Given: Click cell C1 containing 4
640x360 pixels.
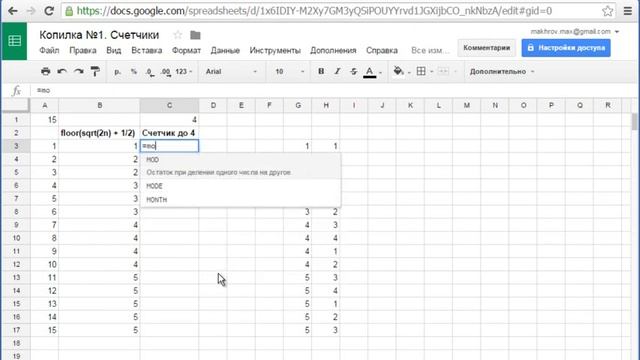Looking at the screenshot, I should pyautogui.click(x=169, y=120).
